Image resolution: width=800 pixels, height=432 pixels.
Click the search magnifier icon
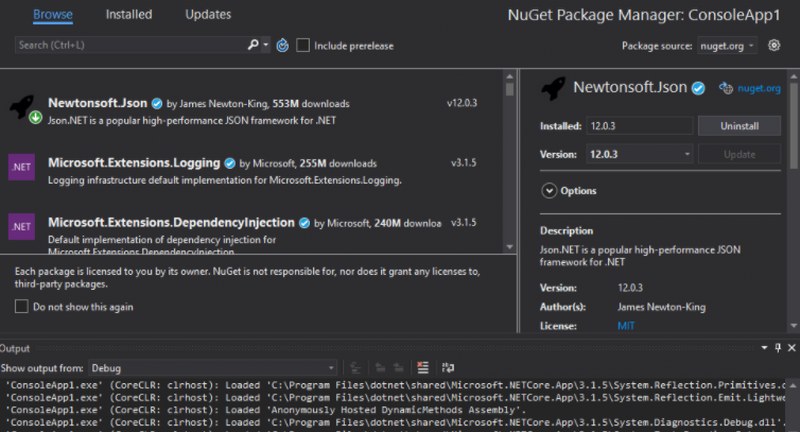253,45
